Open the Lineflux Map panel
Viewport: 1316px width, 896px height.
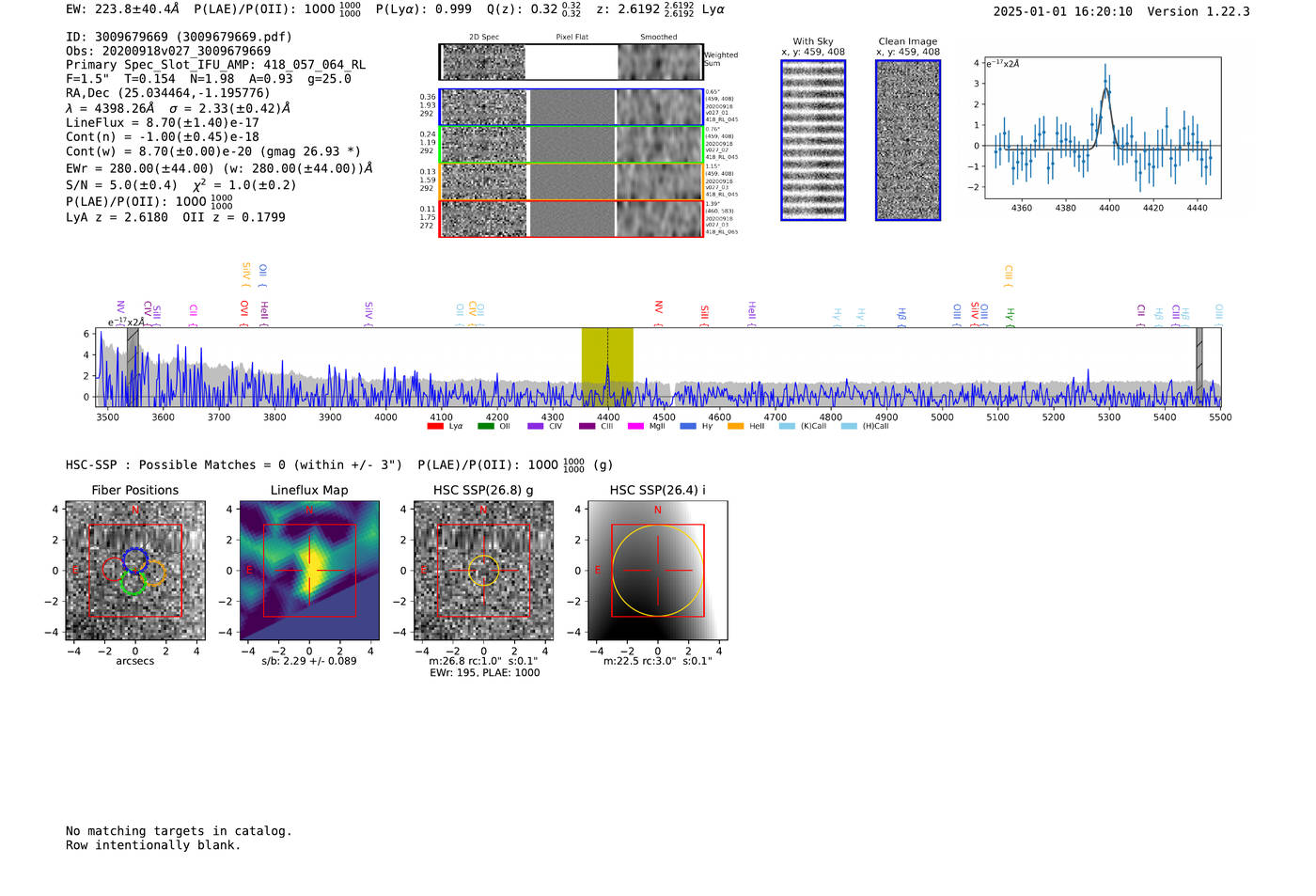(309, 571)
